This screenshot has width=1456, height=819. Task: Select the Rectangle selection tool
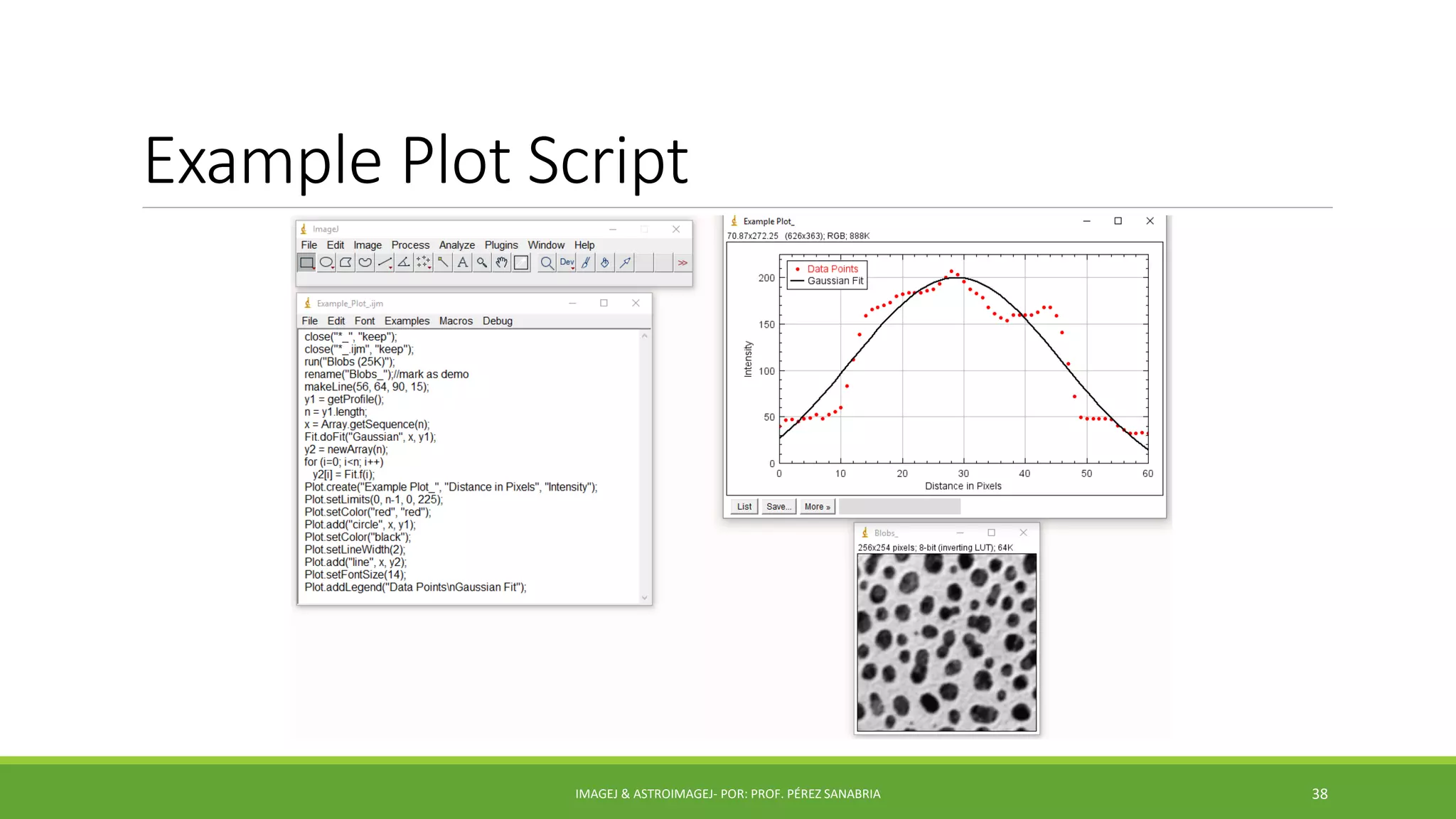[306, 263]
